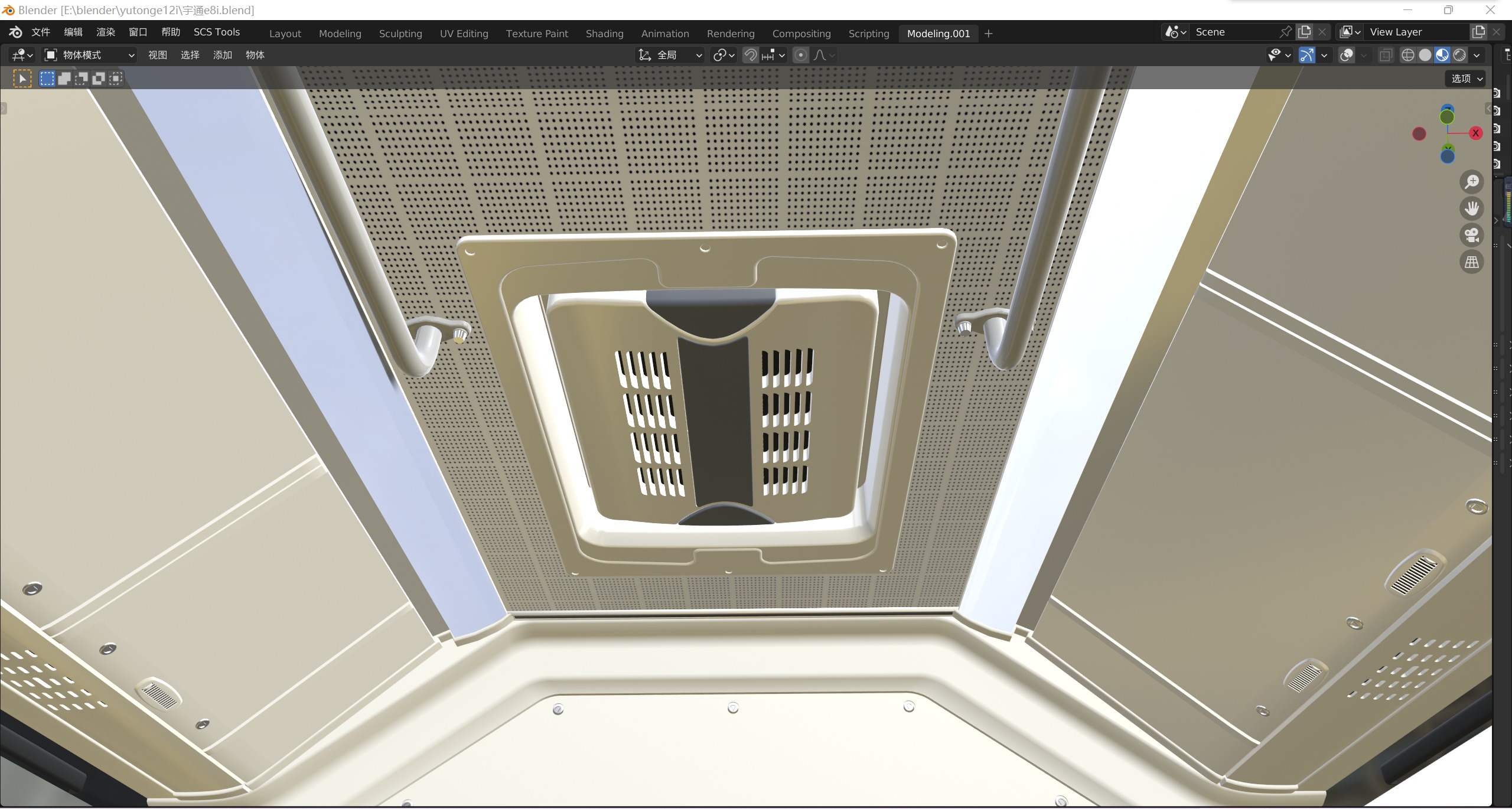The width and height of the screenshot is (1512, 809).
Task: Click the red X axis gizmo ball
Action: click(1475, 133)
